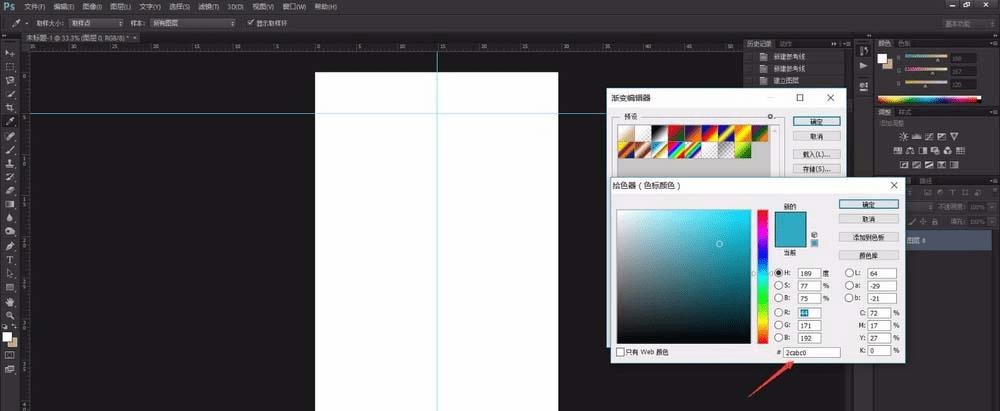Open the 样本 dropdown in options bar
The height and width of the screenshot is (411, 1000).
[191, 21]
